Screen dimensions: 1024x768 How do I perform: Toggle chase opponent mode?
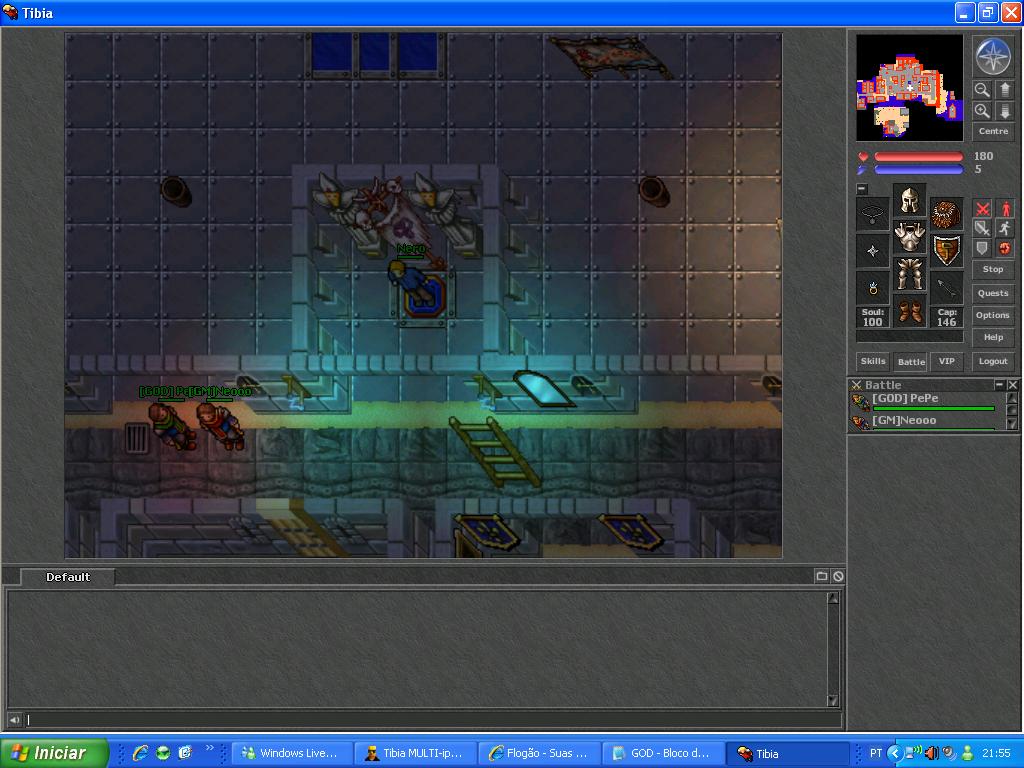[1005, 229]
